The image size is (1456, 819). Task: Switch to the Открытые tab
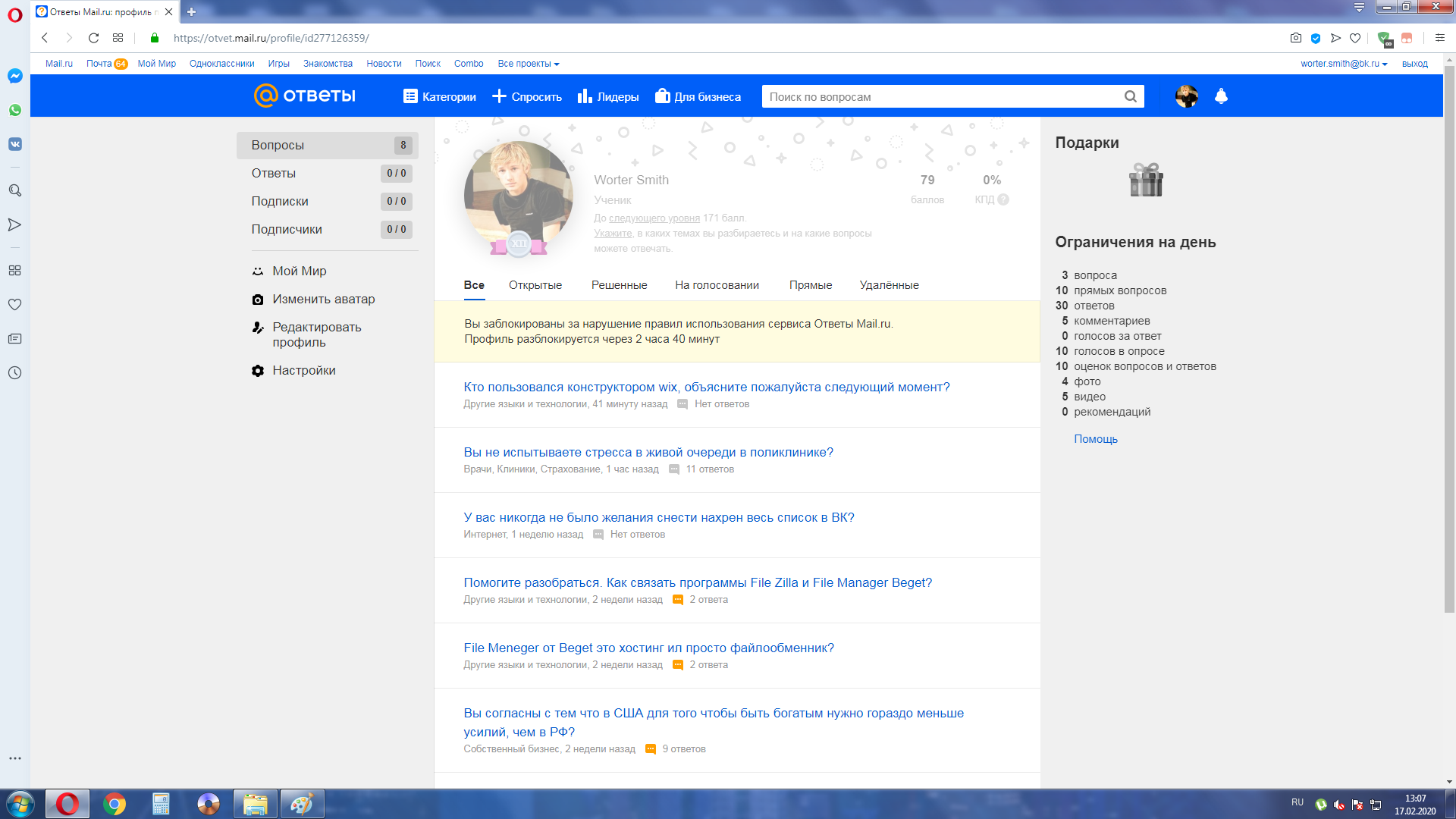coord(535,285)
